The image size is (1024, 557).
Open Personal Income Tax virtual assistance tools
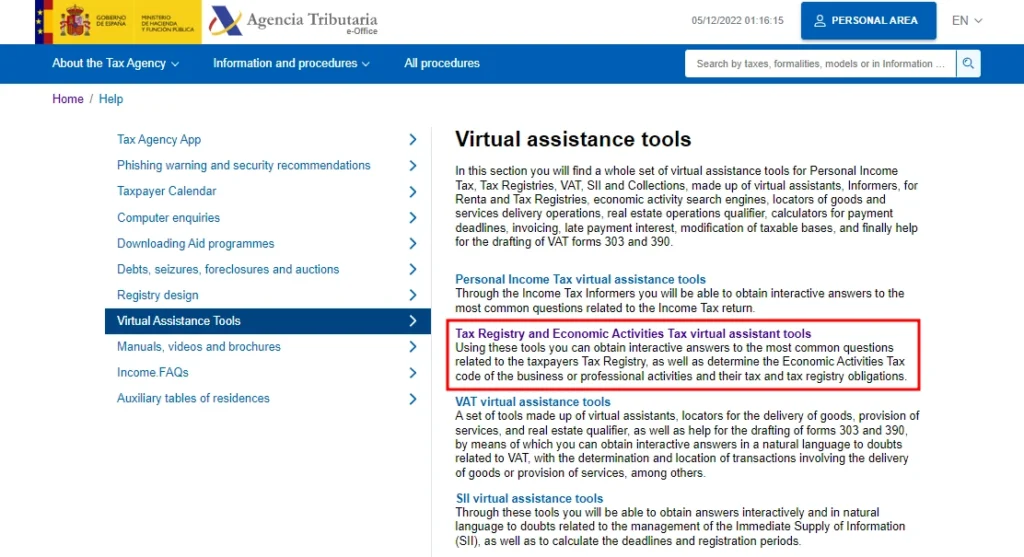580,279
